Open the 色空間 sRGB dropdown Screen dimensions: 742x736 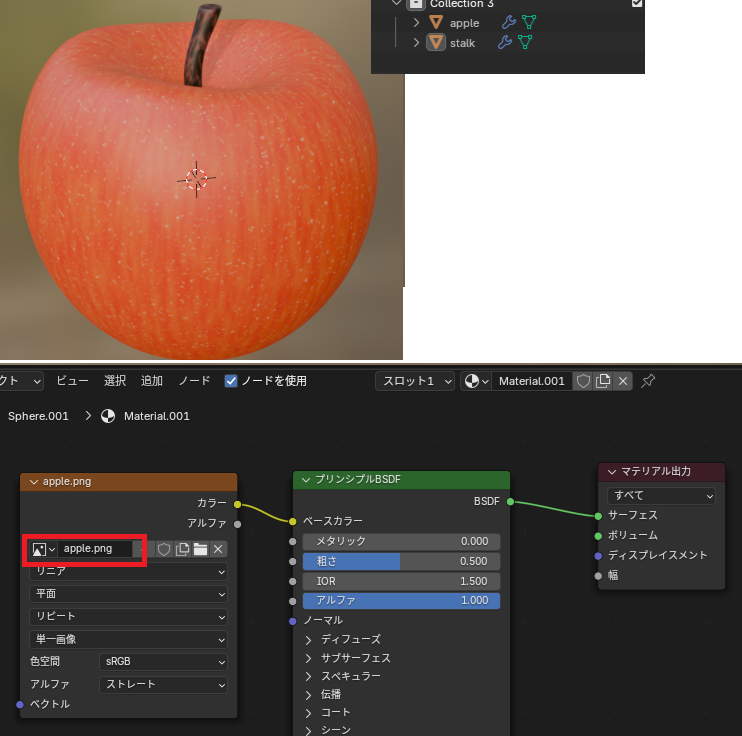pos(163,662)
